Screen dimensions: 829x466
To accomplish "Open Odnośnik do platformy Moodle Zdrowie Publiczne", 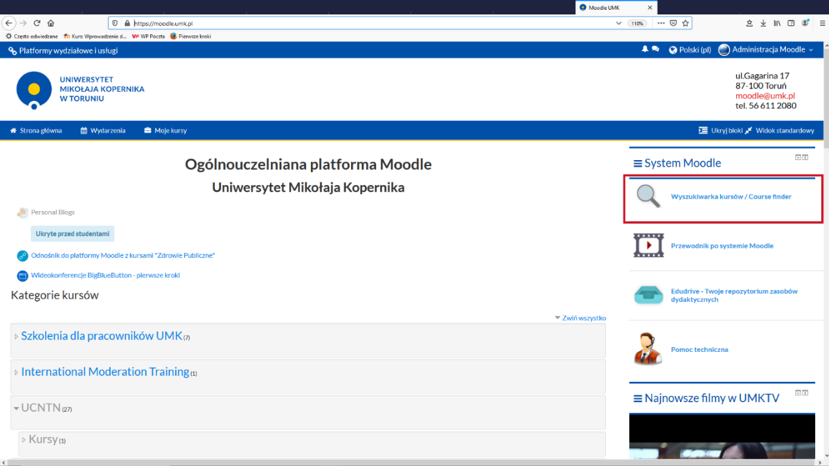I will coord(123,255).
